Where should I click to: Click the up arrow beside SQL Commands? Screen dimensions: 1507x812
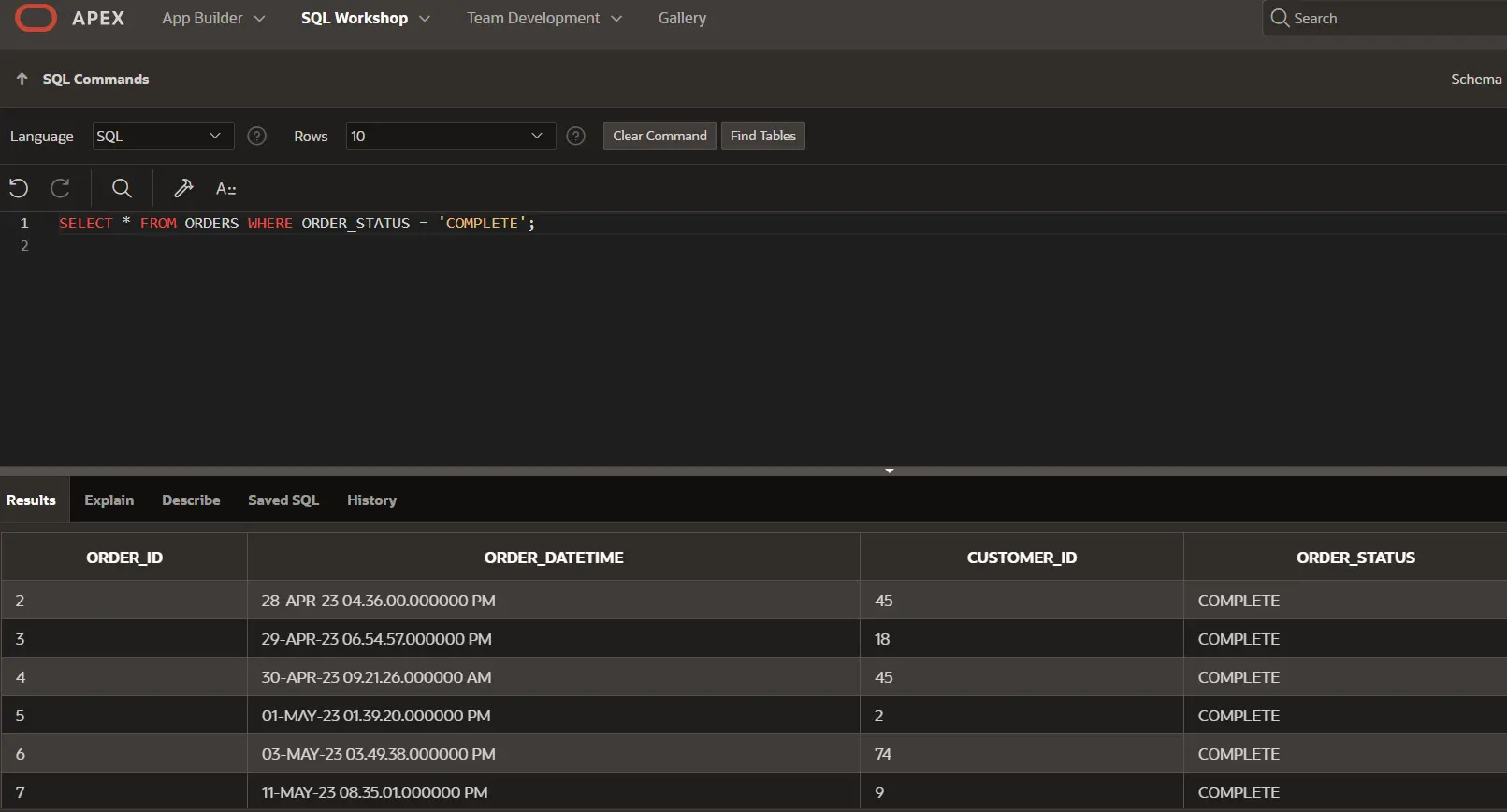(x=22, y=79)
